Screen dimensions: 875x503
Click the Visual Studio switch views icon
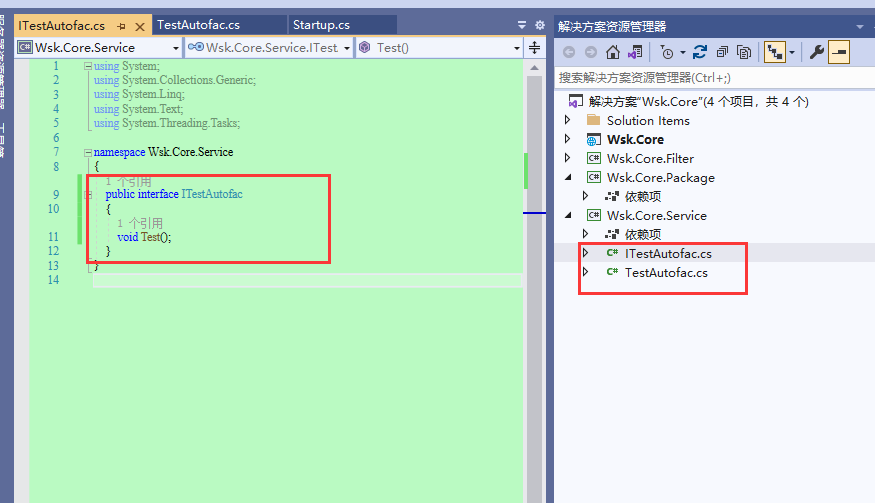635,52
